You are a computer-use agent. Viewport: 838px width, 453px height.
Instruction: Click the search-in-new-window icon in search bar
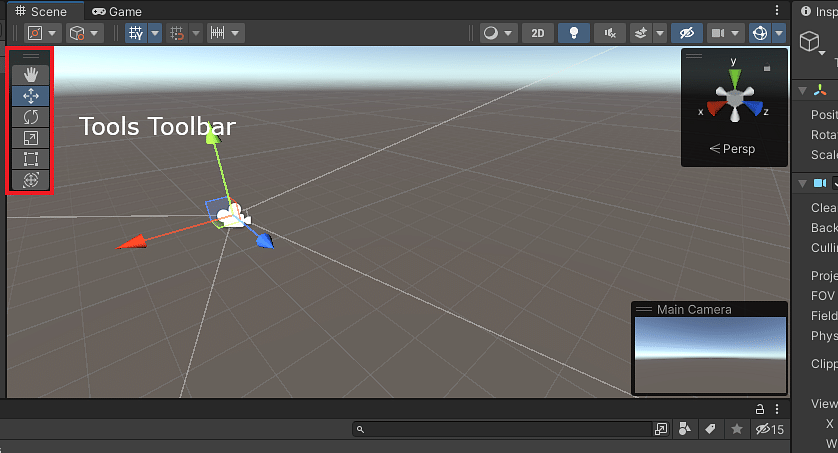(661, 429)
